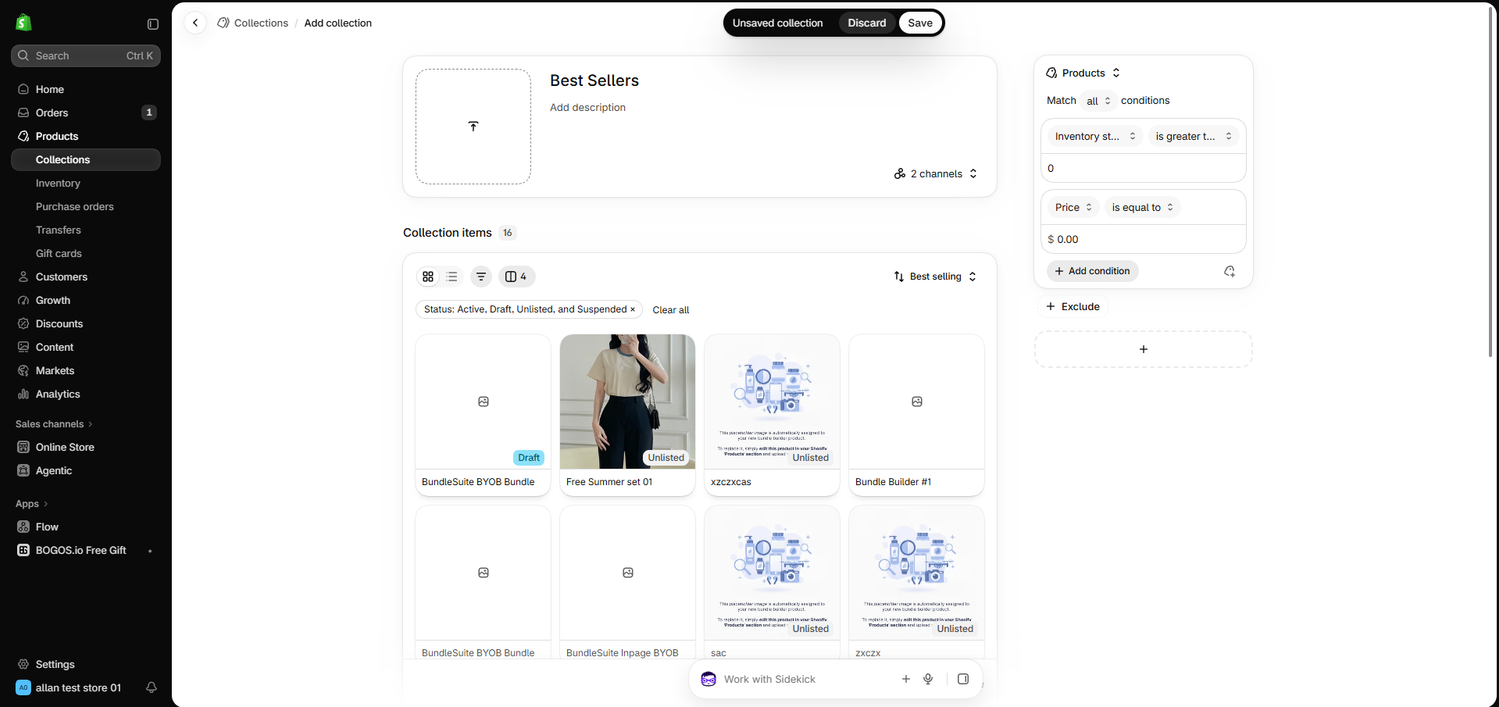
Task: Change columns count with the 4 button
Action: pyautogui.click(x=516, y=277)
